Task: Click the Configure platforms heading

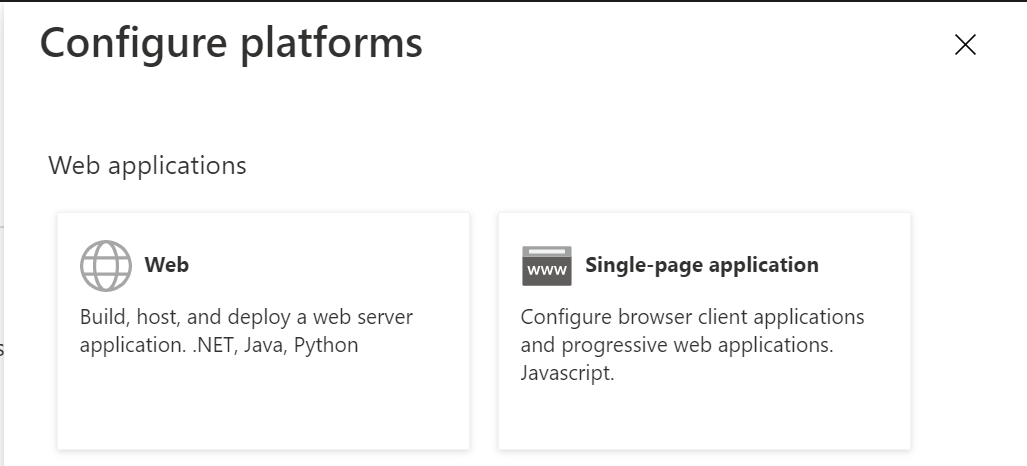Action: point(230,44)
